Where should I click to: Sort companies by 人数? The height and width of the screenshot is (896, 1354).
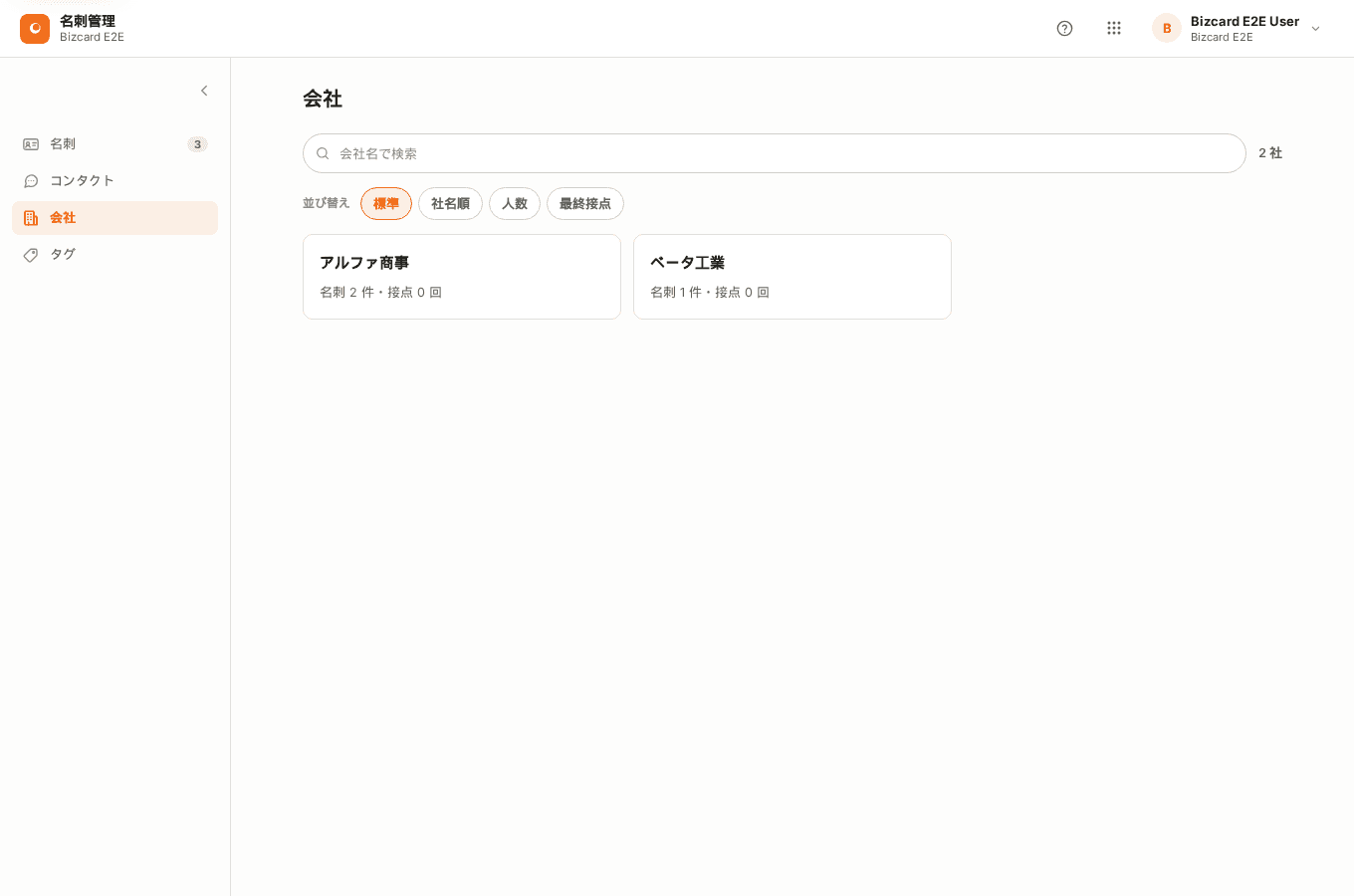click(x=515, y=203)
